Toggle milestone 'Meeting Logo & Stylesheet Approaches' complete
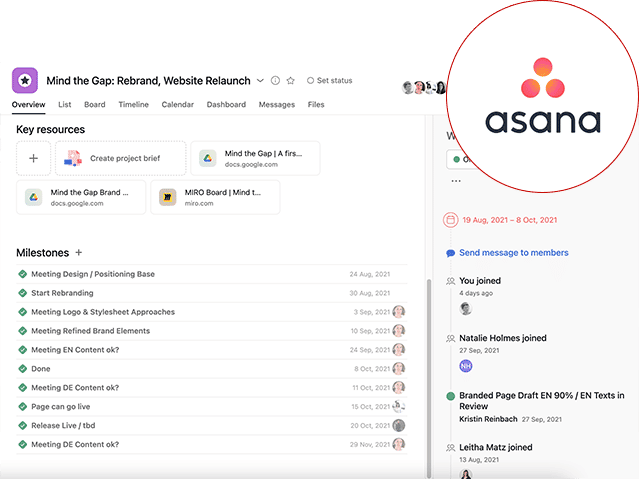639x479 pixels. [x=22, y=312]
